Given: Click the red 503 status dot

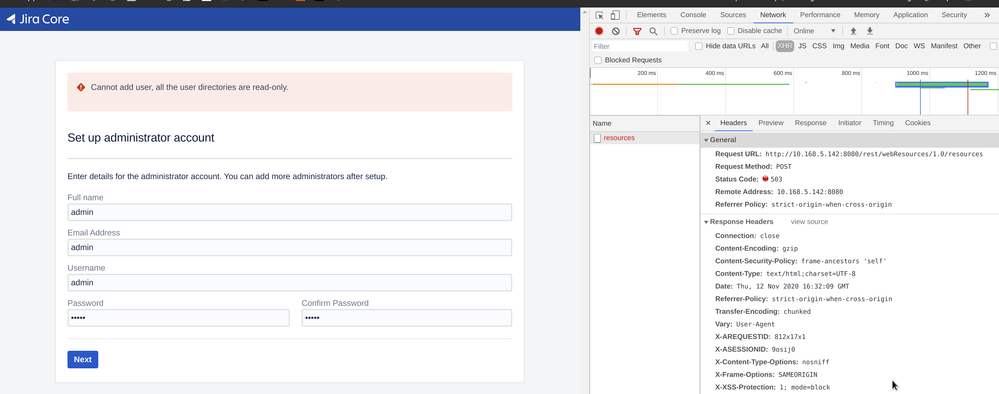Looking at the screenshot, I should click(765, 179).
